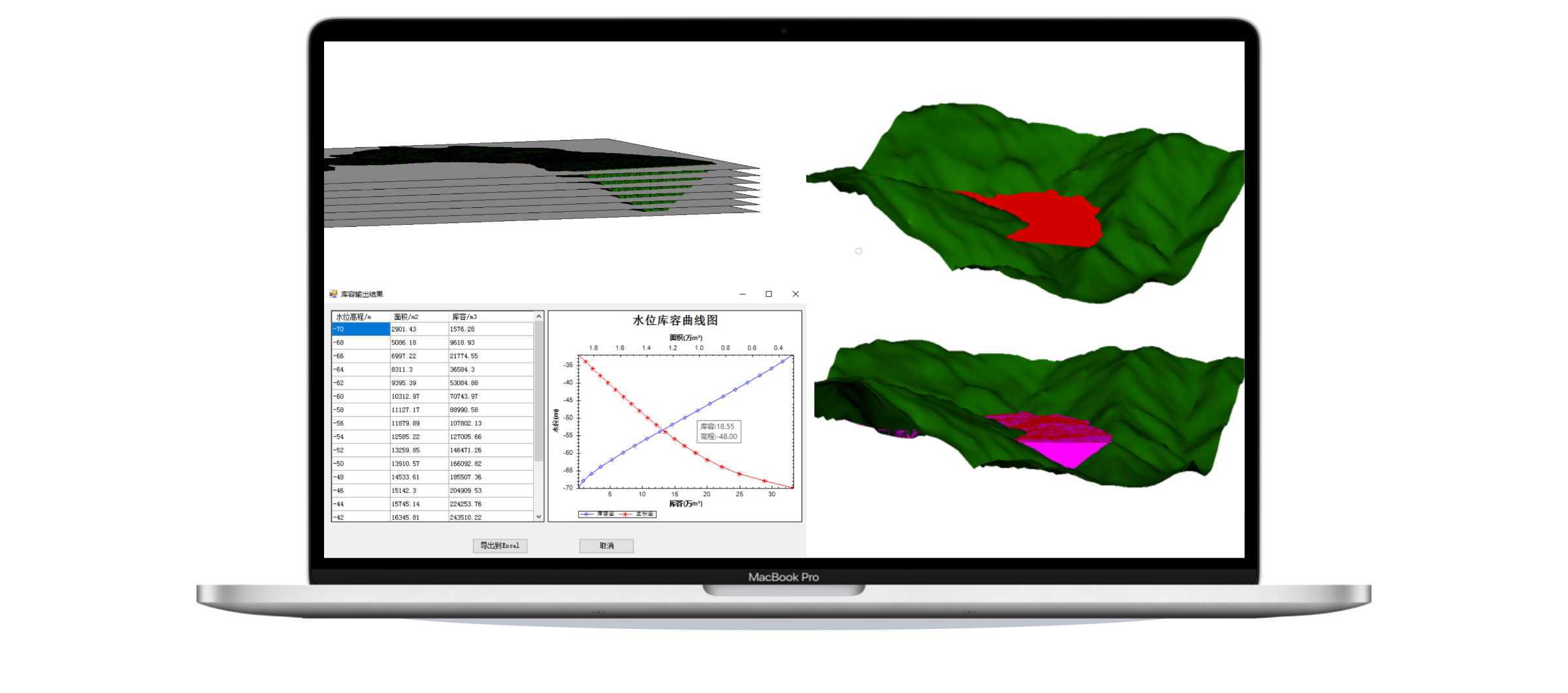This screenshot has width=1568, height=693.
Task: Select the 水位高程/m column header
Action: (361, 316)
